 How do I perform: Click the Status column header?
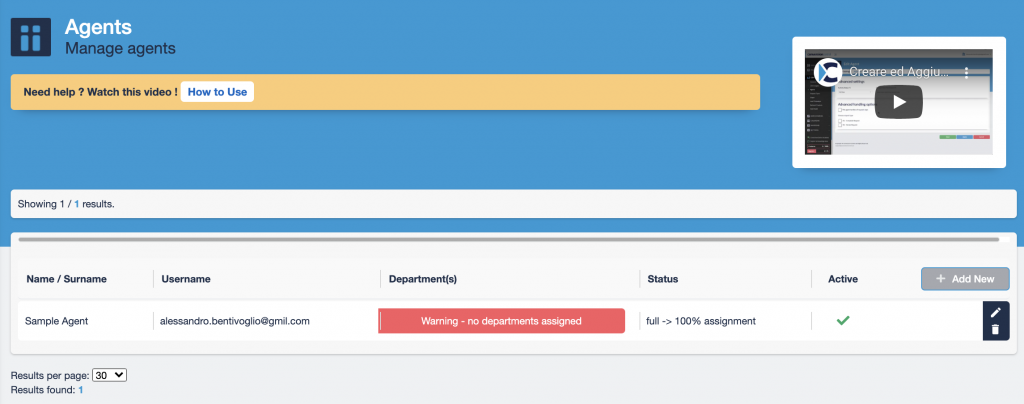[x=663, y=279]
